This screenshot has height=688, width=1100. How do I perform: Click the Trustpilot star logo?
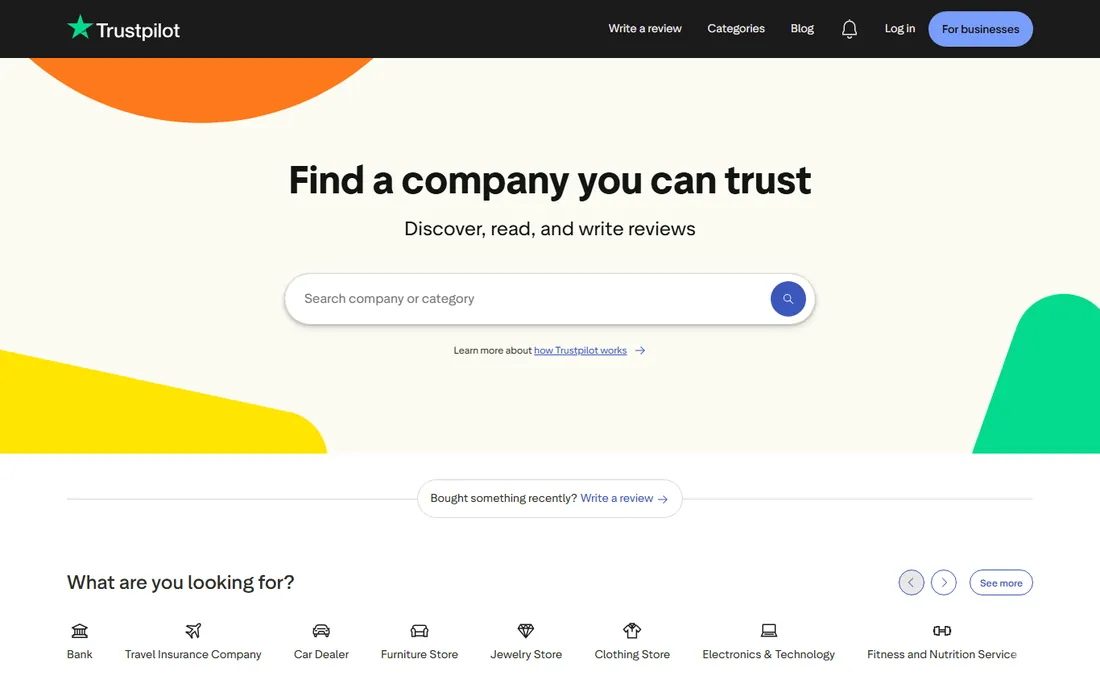tap(80, 27)
